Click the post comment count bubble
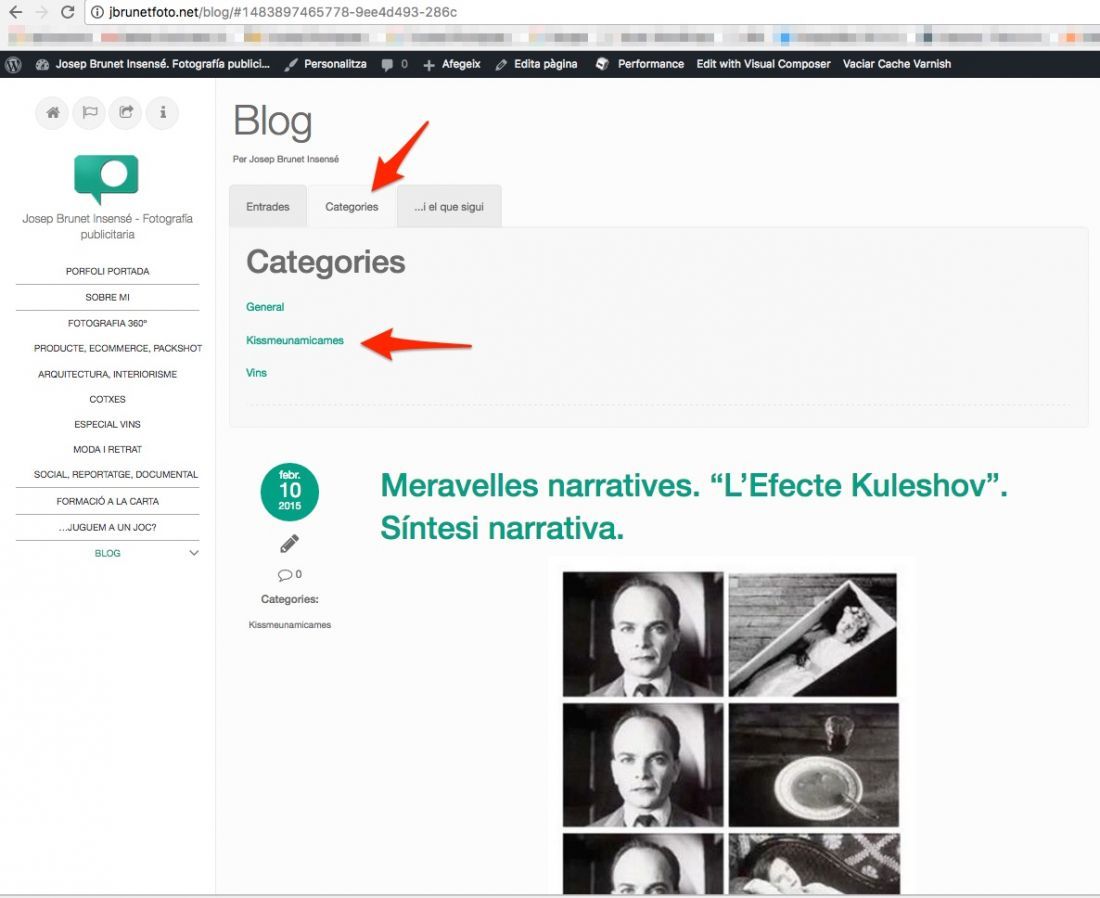Screen dimensions: 1100x898 coord(290,575)
